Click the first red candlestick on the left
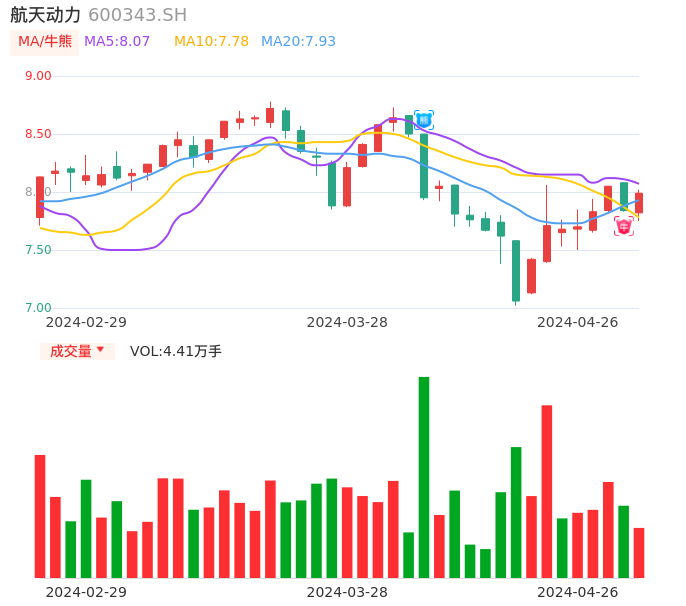The width and height of the screenshot is (686, 606). point(40,197)
